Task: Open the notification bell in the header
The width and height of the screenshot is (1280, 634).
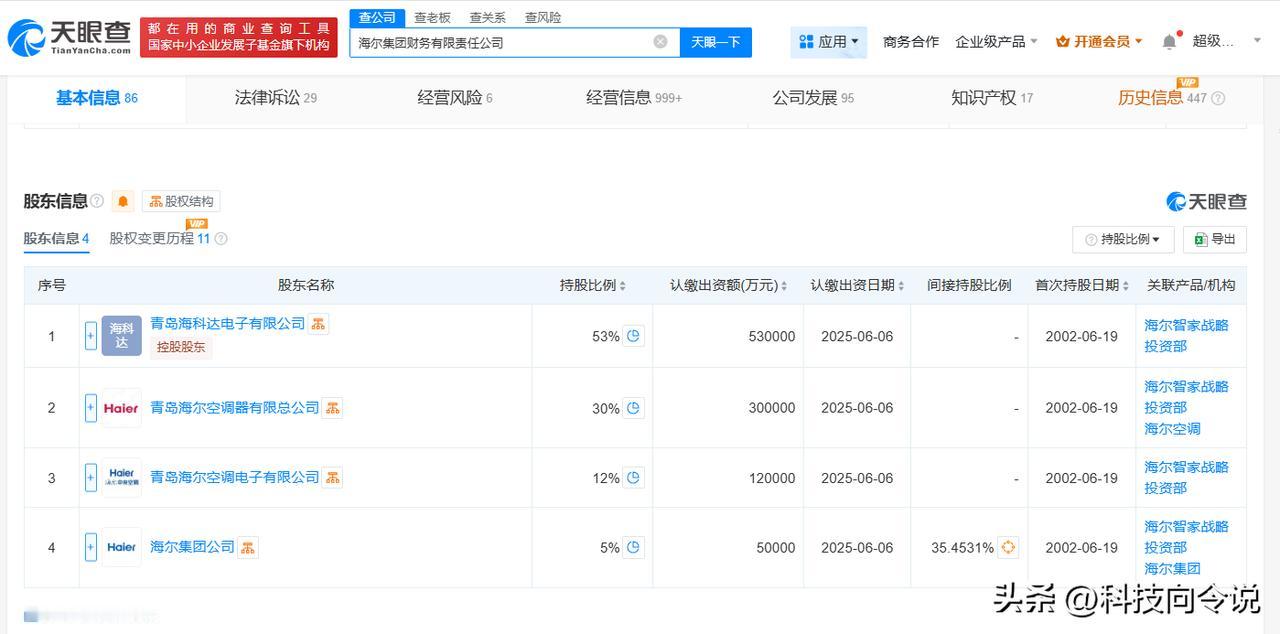Action: (1169, 42)
